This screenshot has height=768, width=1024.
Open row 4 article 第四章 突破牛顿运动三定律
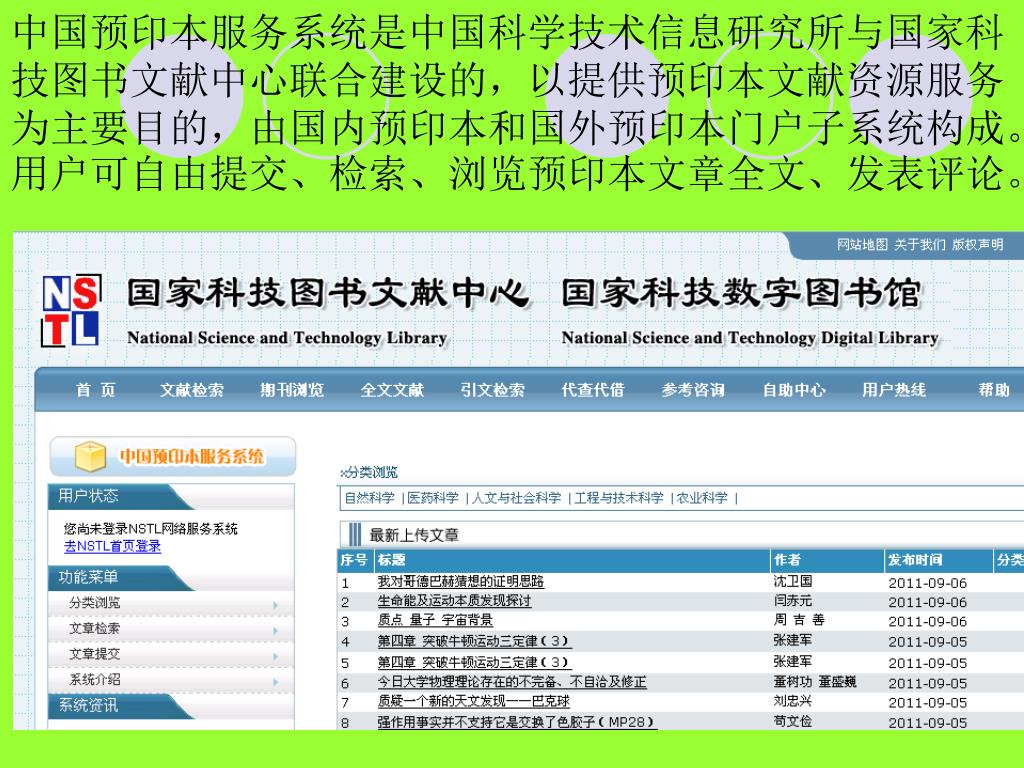tap(474, 641)
